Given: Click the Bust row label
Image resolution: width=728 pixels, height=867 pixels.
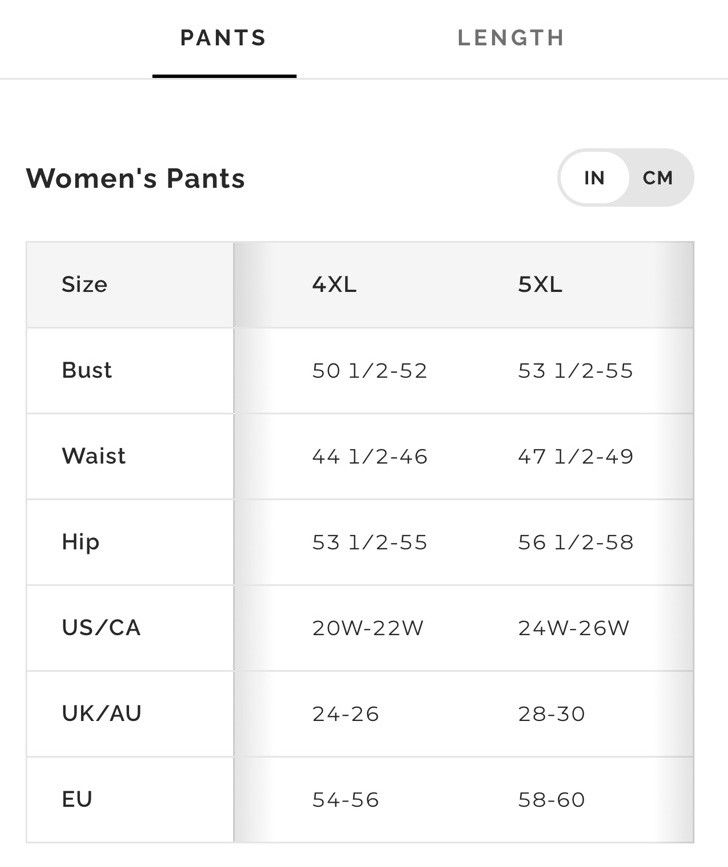Looking at the screenshot, I should (87, 370).
